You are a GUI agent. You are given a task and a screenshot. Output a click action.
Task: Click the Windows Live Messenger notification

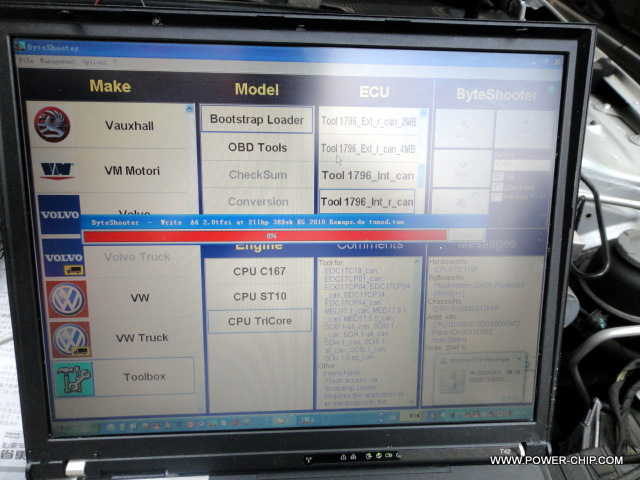point(480,378)
